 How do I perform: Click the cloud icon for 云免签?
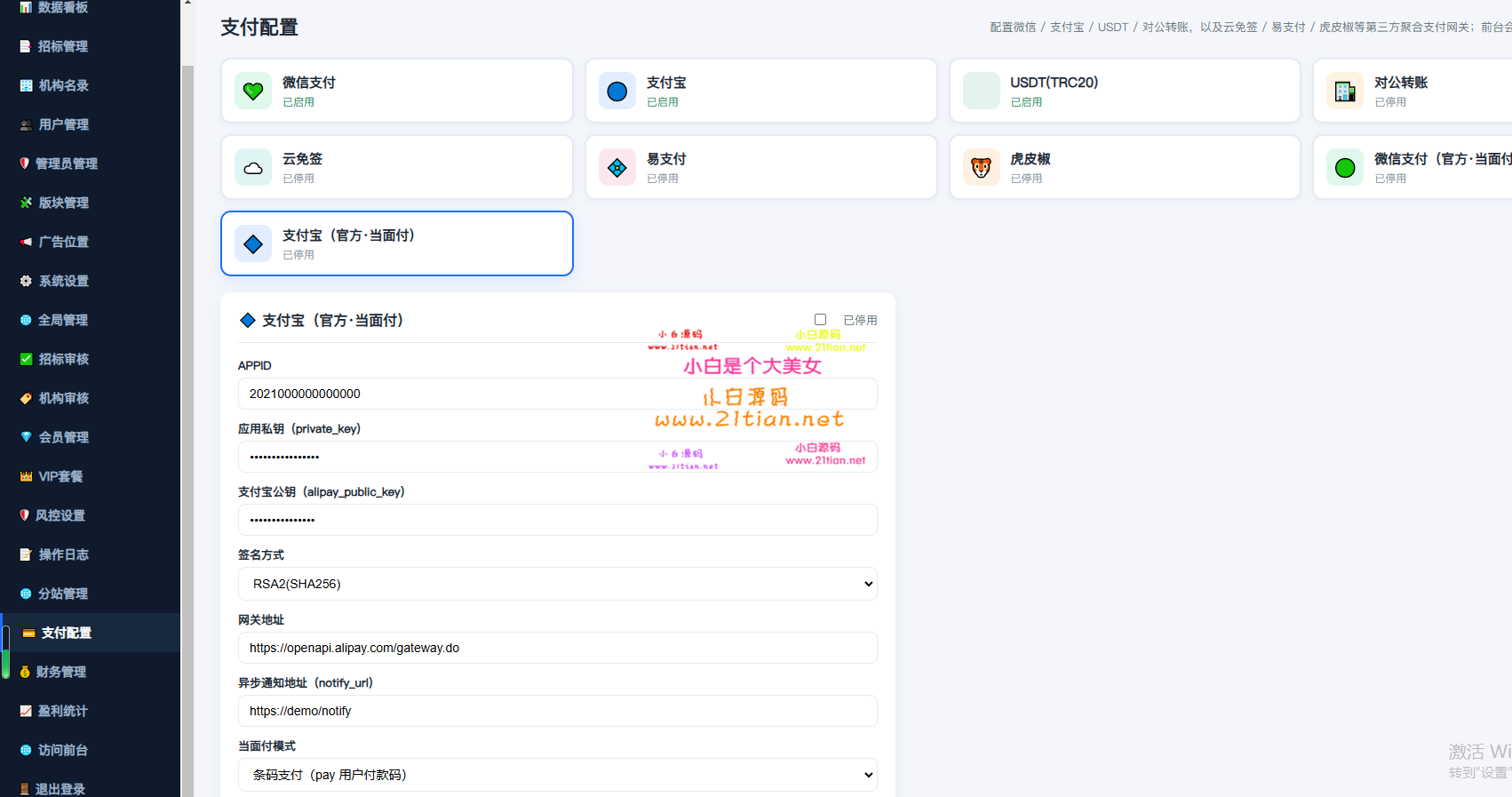coord(253,167)
